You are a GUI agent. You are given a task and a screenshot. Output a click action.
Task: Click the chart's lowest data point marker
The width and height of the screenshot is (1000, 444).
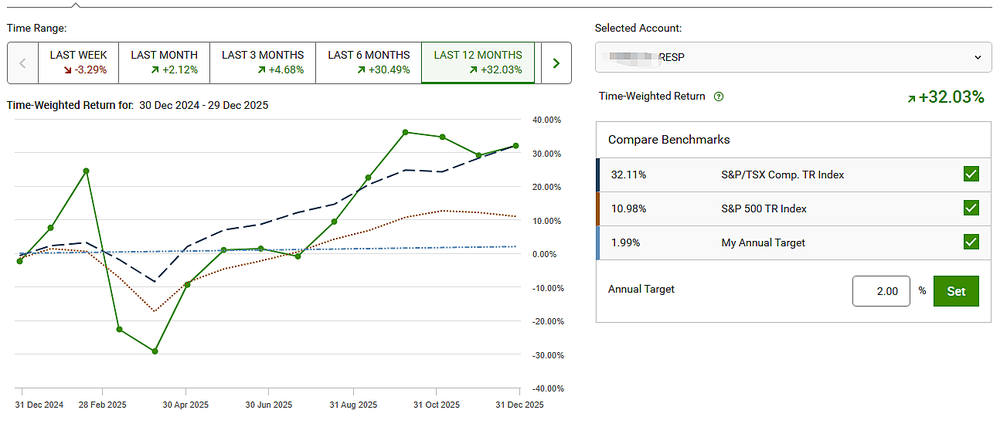[x=155, y=351]
